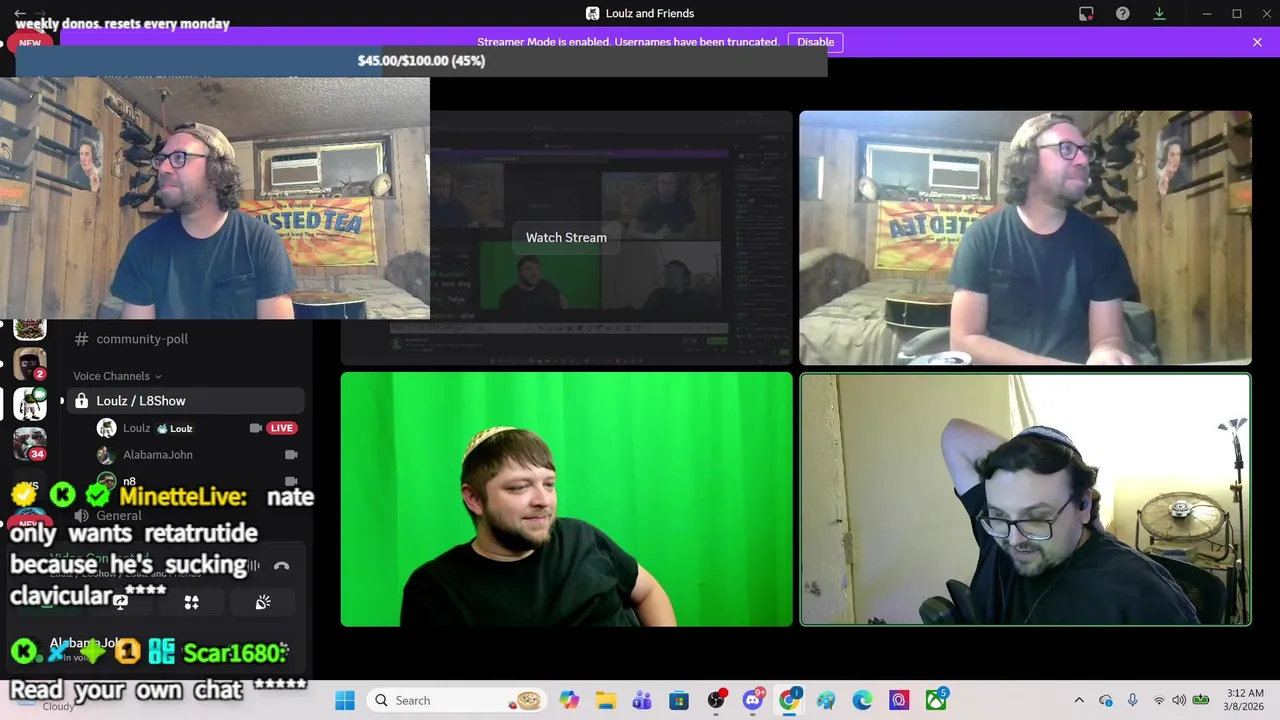
Task: Open Wi-Fi network settings in system tray
Action: (x=1158, y=700)
